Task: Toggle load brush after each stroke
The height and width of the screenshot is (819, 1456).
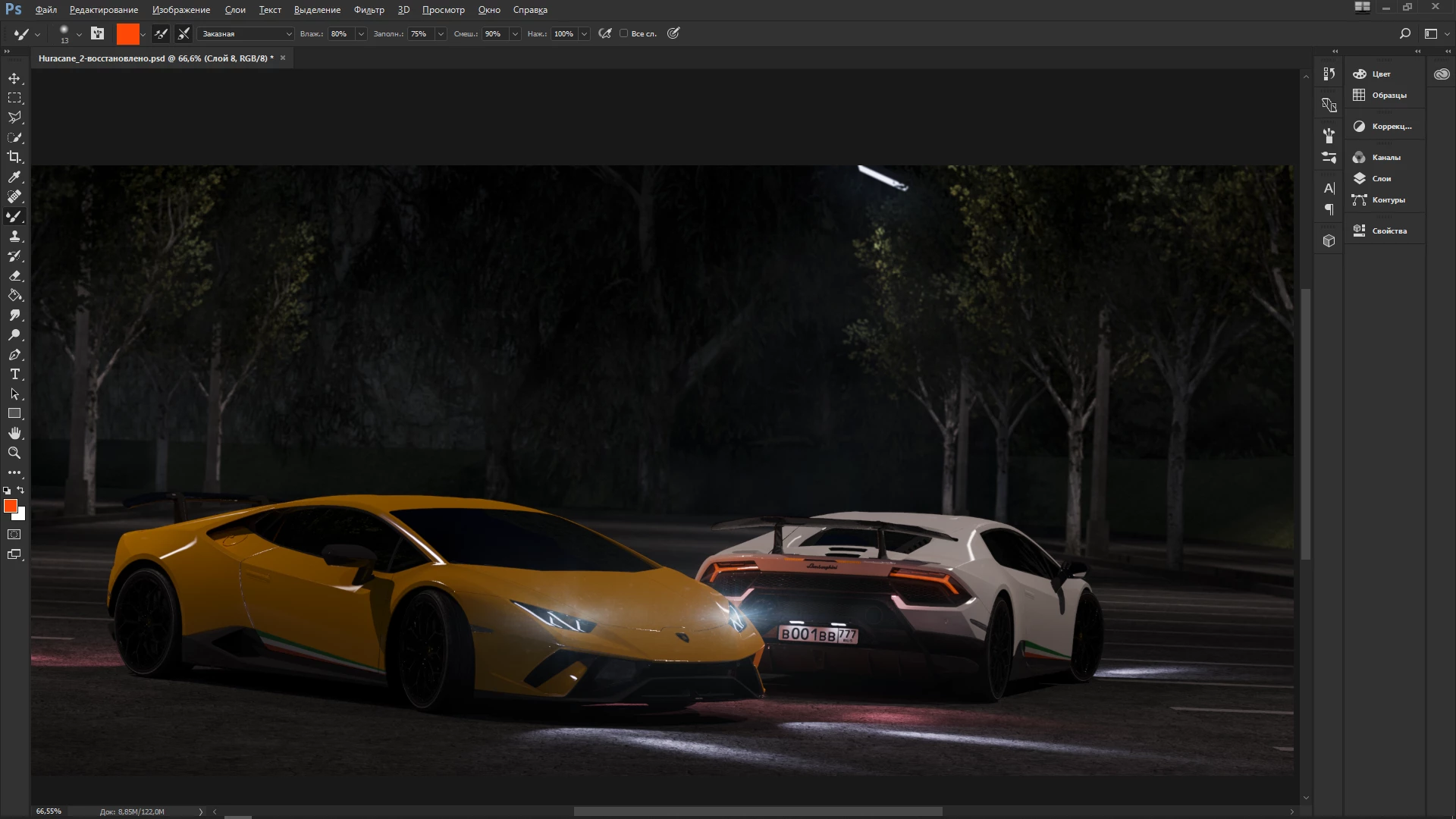Action: 161,33
